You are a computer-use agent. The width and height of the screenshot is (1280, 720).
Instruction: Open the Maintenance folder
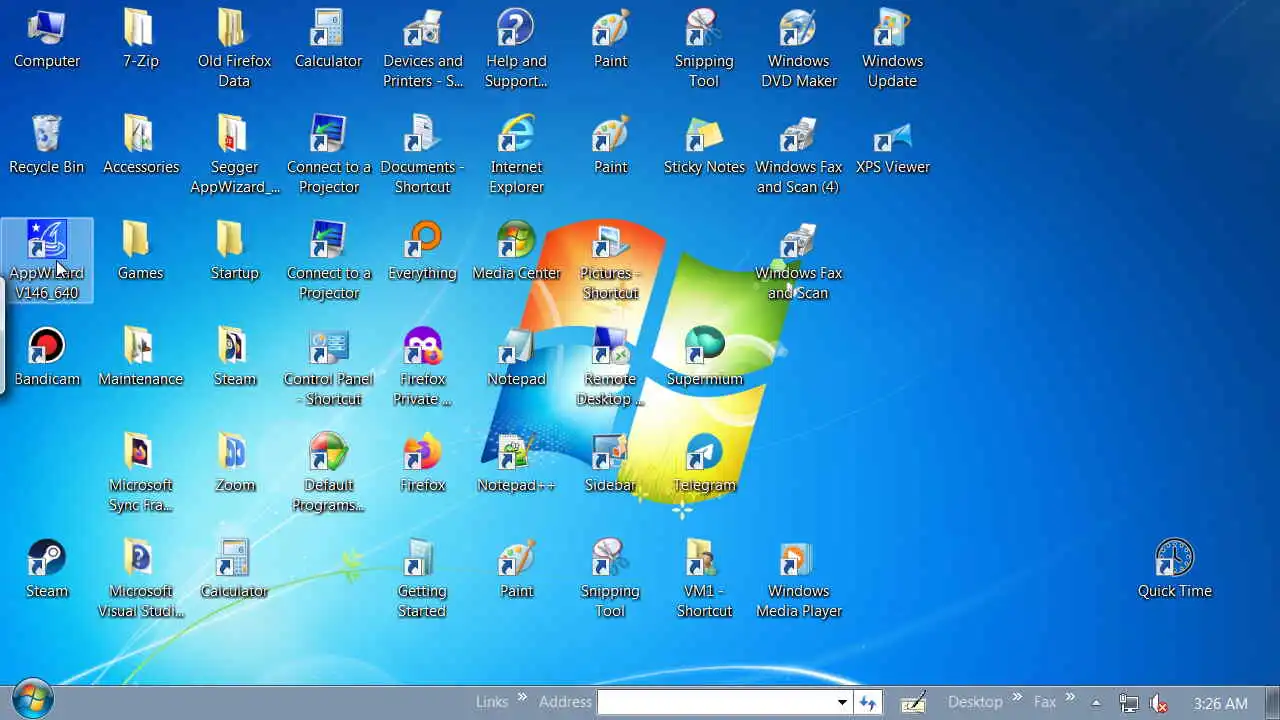tap(141, 358)
